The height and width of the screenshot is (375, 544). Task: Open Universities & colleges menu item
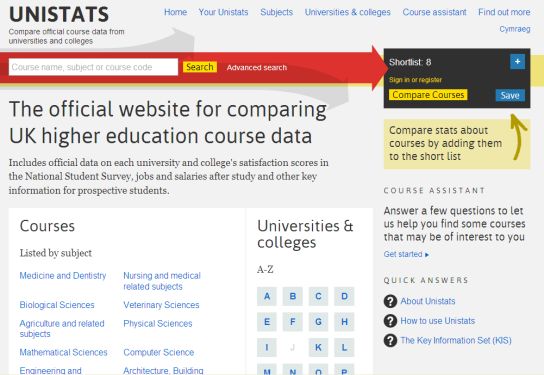(x=348, y=12)
